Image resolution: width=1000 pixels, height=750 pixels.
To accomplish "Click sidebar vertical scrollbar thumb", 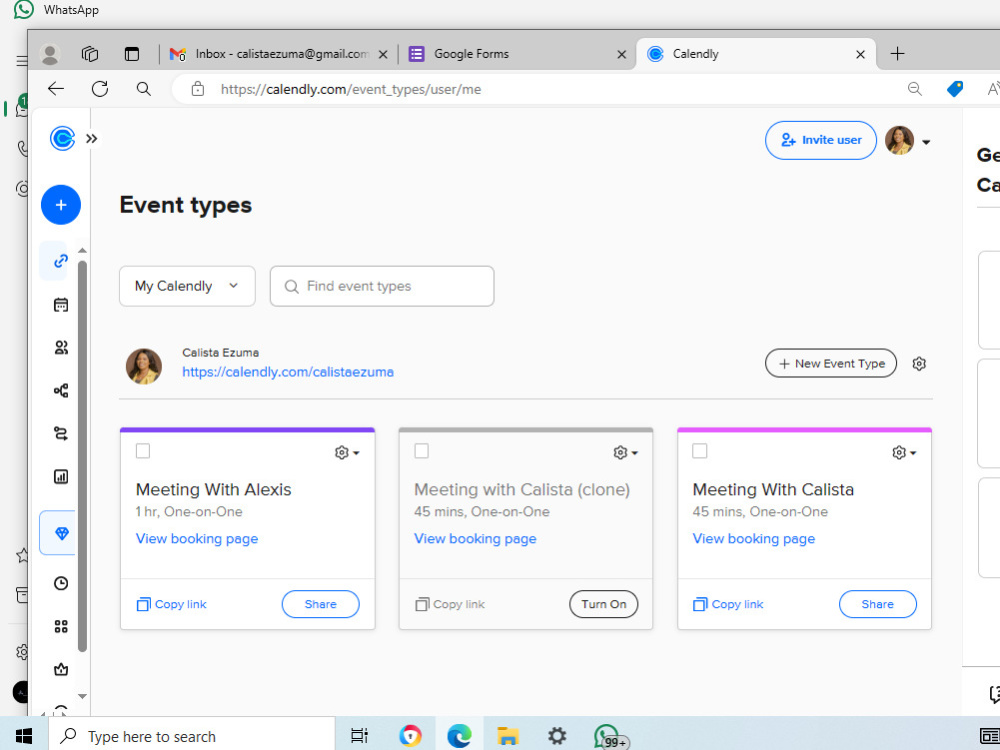I will coord(82,456).
